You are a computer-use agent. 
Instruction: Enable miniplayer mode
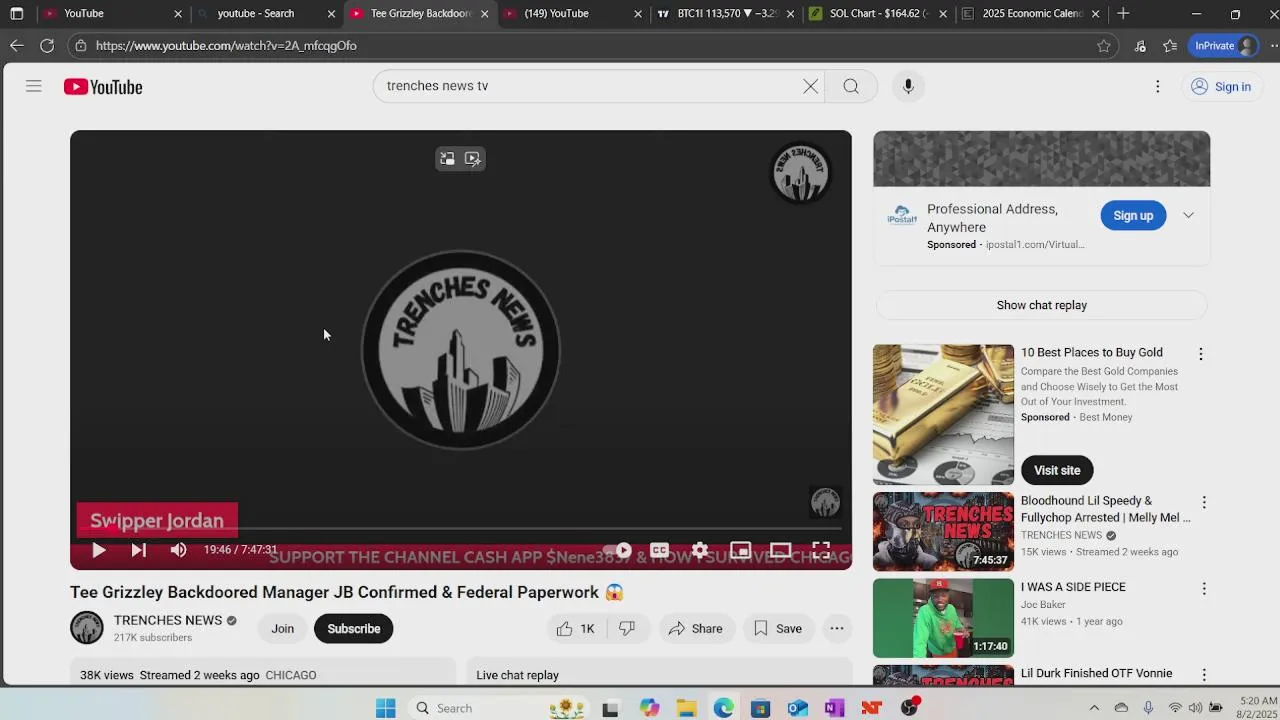(740, 550)
